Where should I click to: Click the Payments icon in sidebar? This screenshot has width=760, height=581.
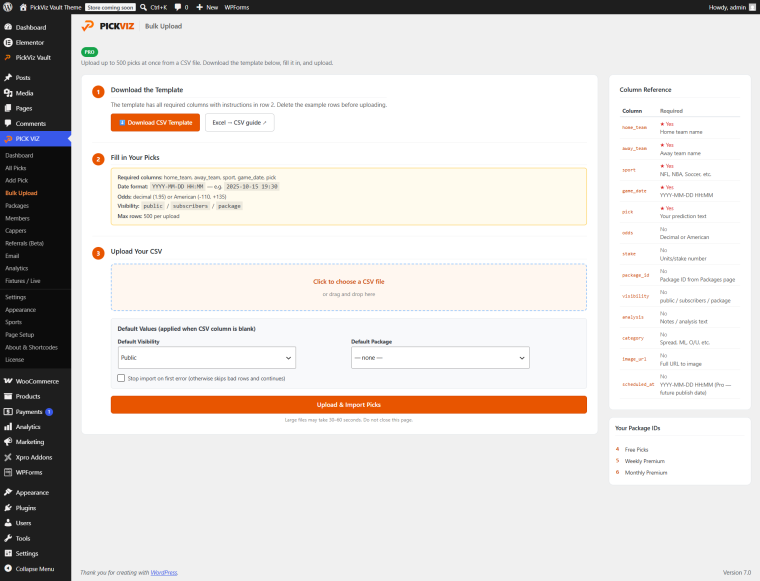tap(8, 412)
